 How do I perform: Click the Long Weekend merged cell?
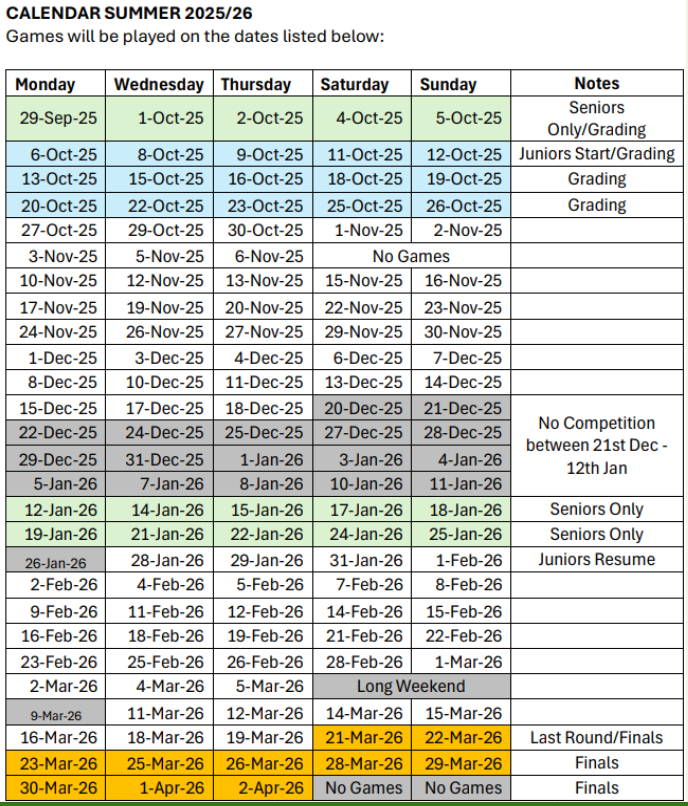click(410, 686)
